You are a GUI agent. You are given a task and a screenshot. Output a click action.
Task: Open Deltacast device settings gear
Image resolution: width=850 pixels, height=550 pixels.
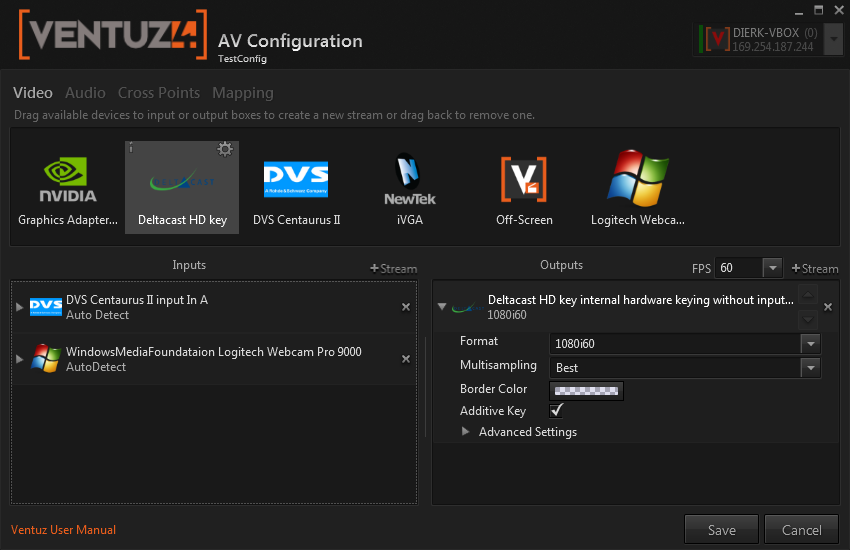tap(225, 149)
